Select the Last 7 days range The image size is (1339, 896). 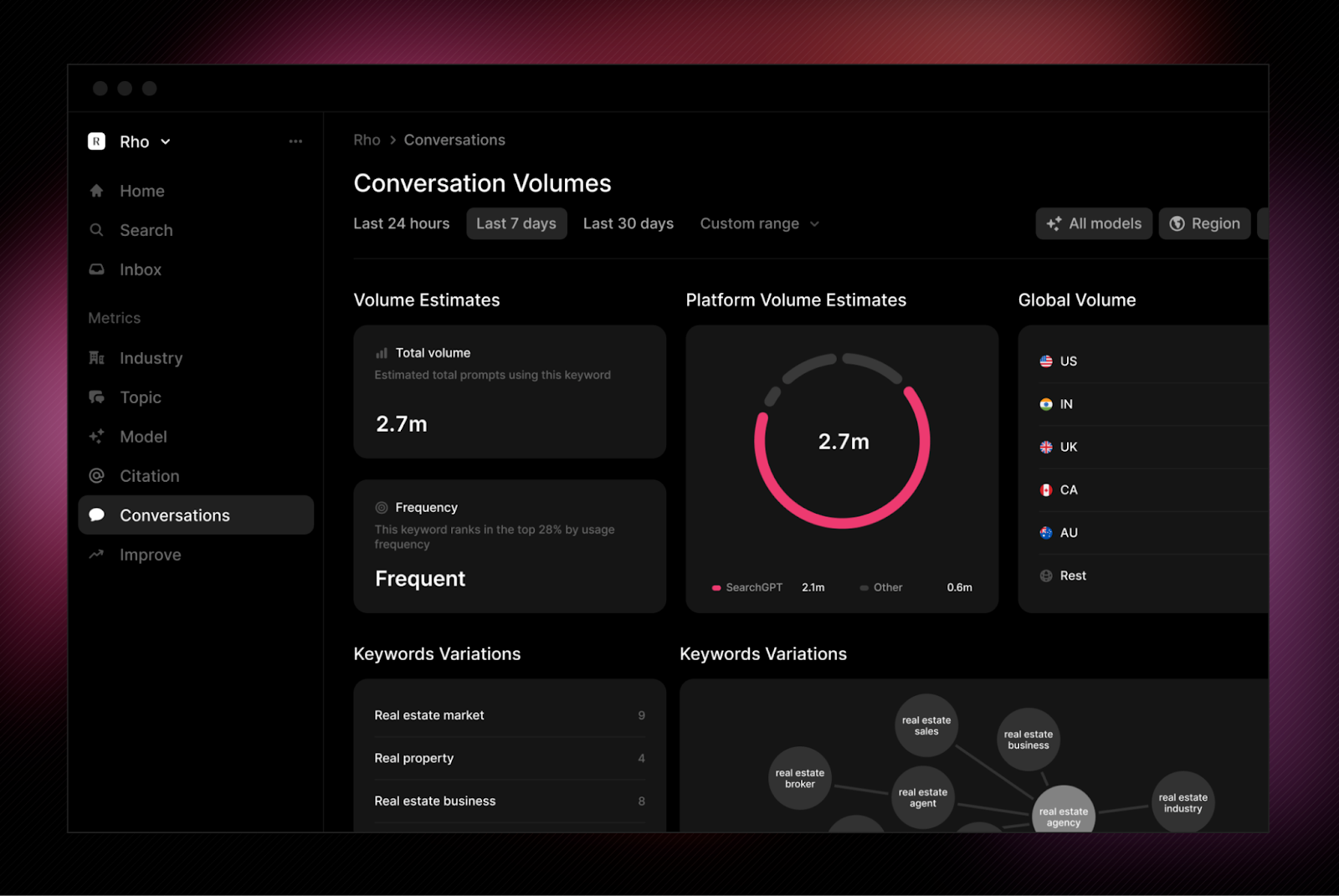click(516, 223)
